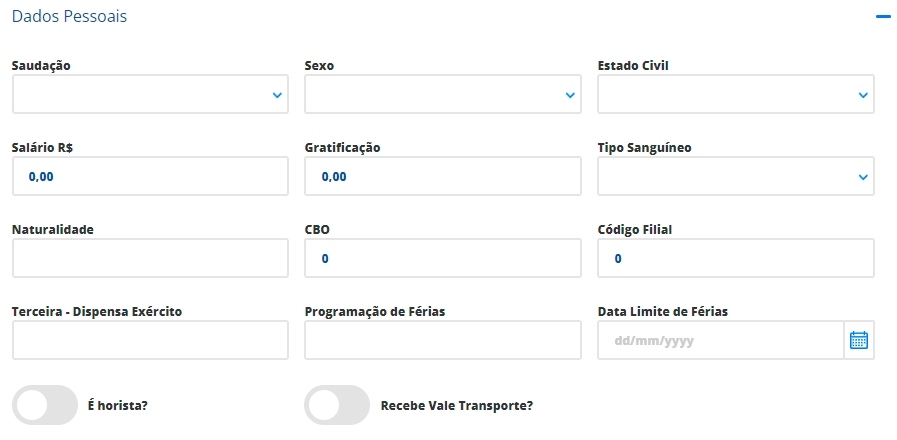Turn on Recebe Vale Transporte switch

(x=338, y=405)
